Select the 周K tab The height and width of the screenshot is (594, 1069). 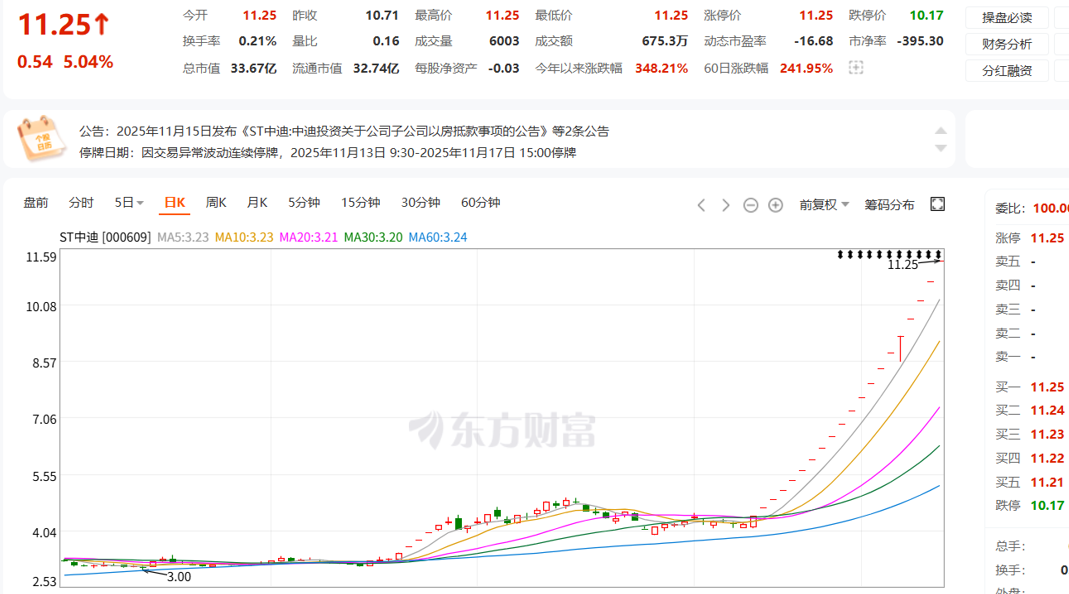216,203
